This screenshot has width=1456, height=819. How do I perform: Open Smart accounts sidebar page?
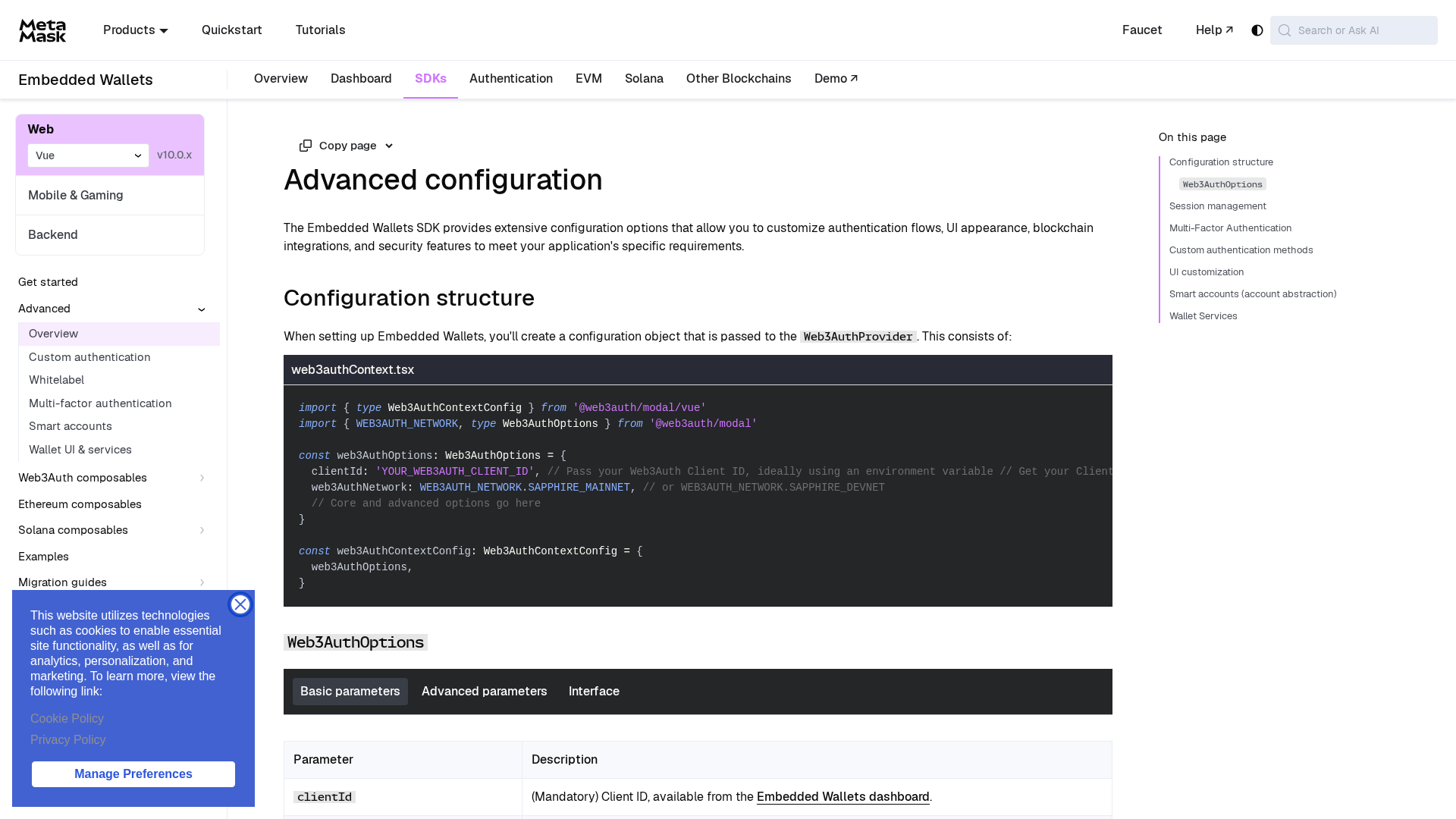pyautogui.click(x=71, y=426)
